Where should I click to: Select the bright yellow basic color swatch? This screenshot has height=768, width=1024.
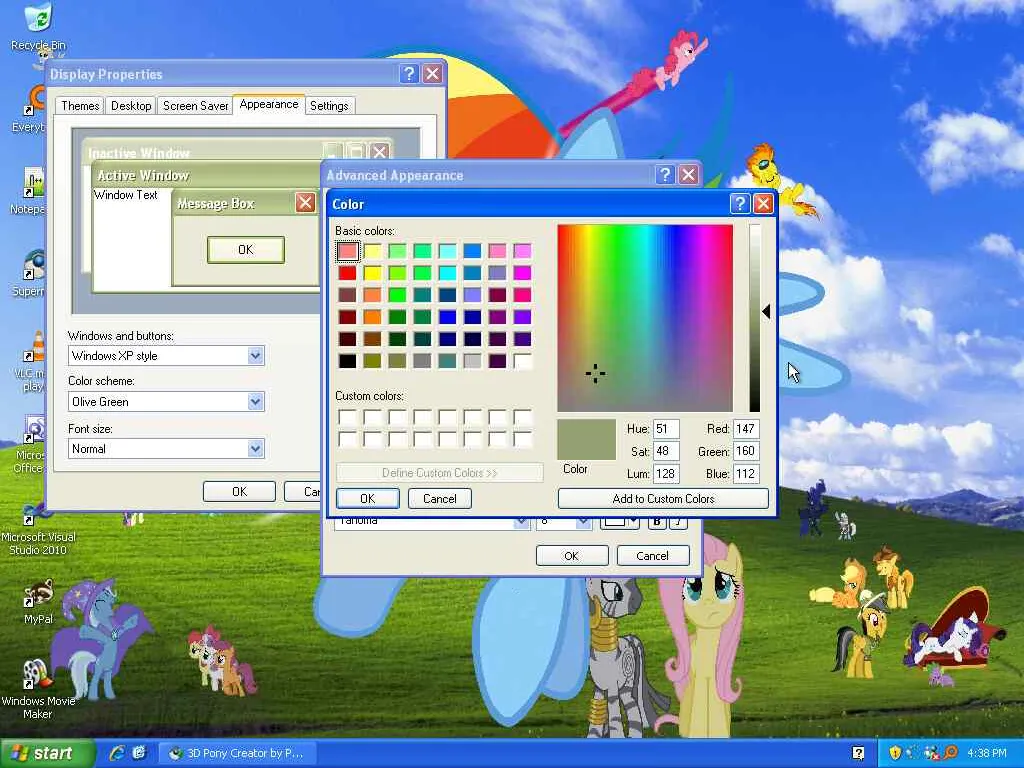(x=372, y=272)
